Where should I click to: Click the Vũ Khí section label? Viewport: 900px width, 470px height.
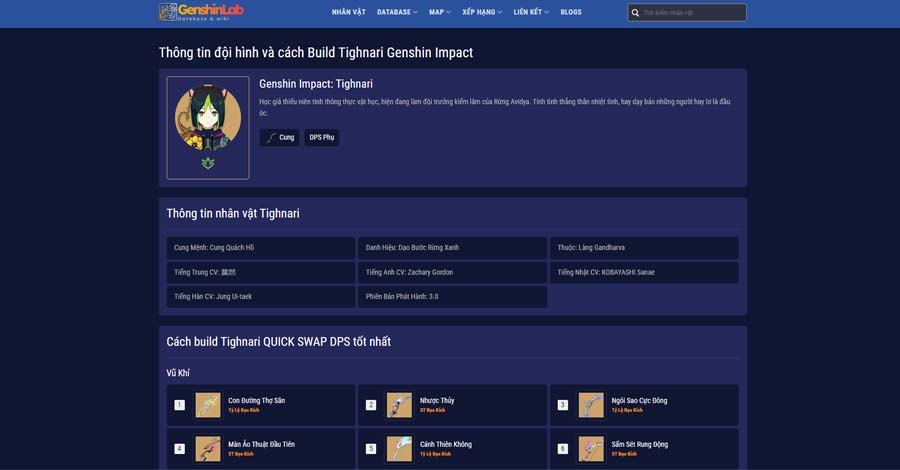[178, 373]
